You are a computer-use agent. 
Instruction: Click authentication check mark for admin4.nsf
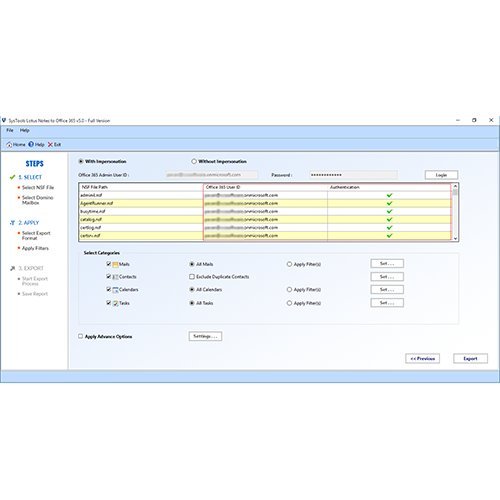point(389,195)
